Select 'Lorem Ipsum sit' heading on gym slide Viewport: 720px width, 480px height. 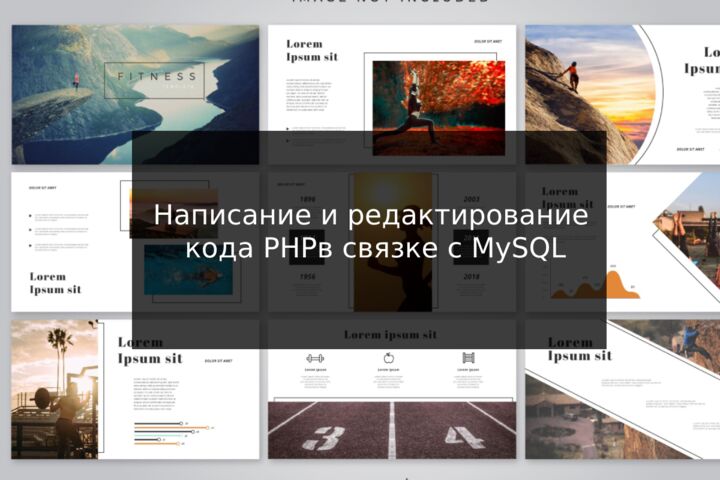pos(150,350)
